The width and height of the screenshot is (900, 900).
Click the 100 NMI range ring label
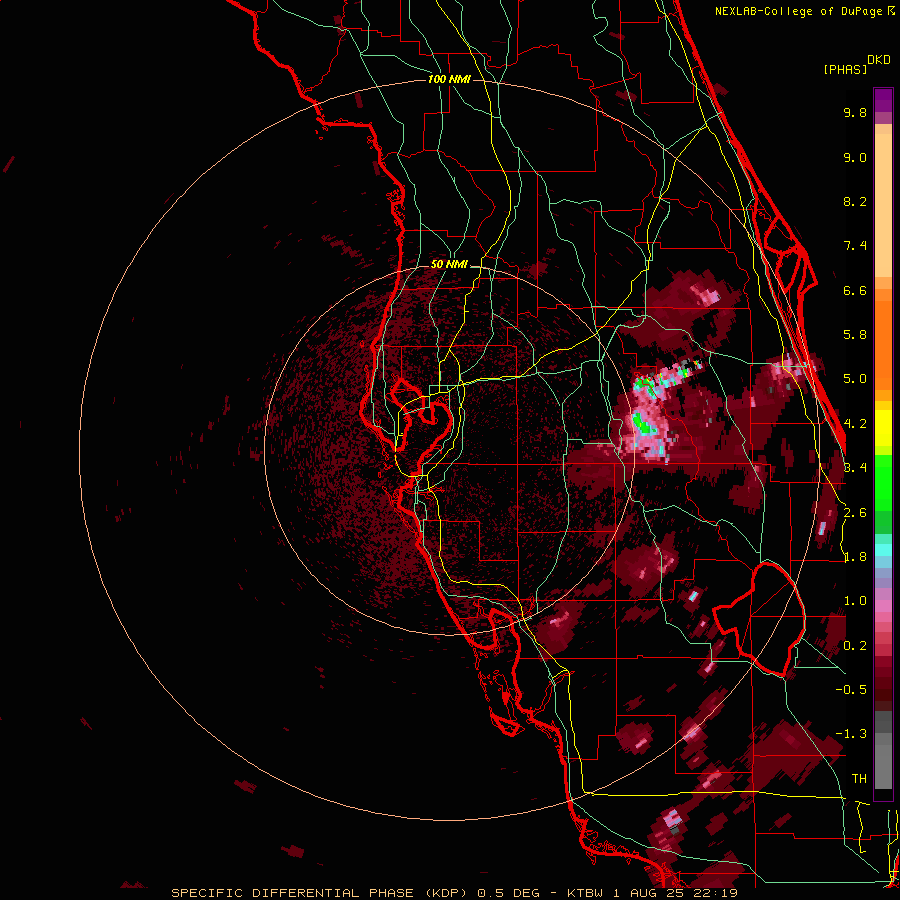click(449, 79)
